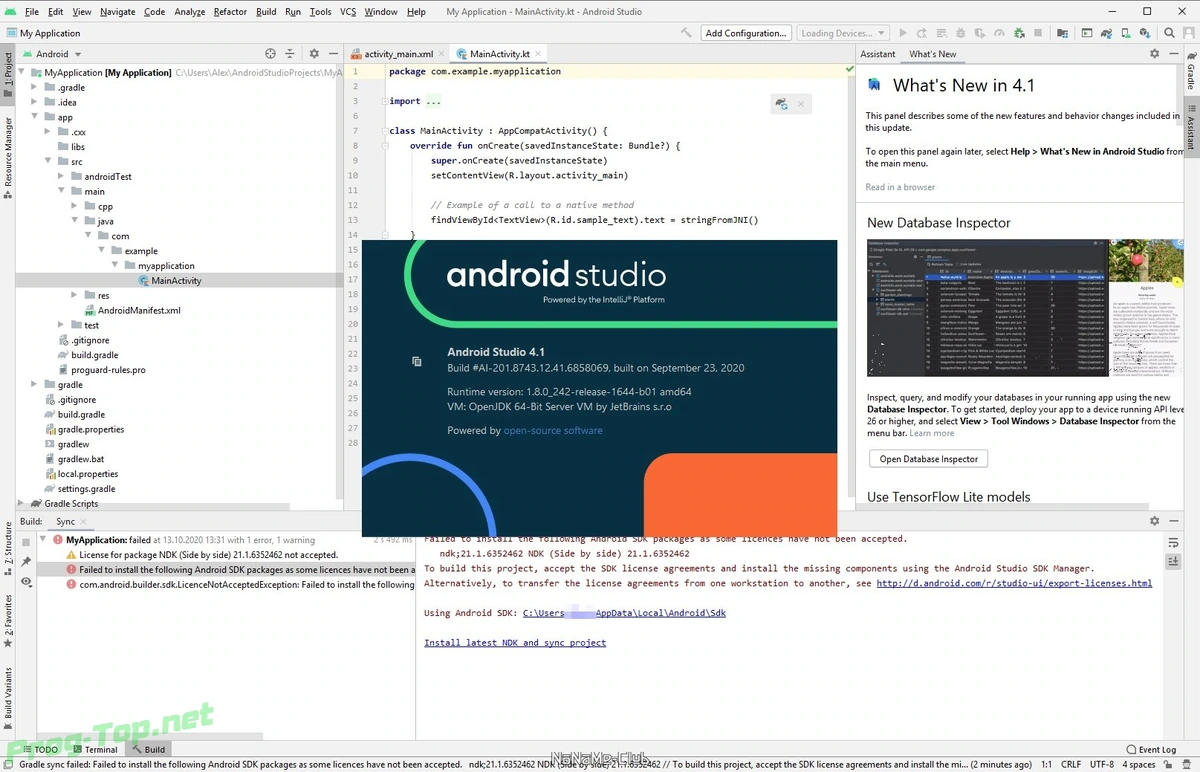
Task: Click Attach Debugger to Android Process icon
Action: click(x=1019, y=33)
